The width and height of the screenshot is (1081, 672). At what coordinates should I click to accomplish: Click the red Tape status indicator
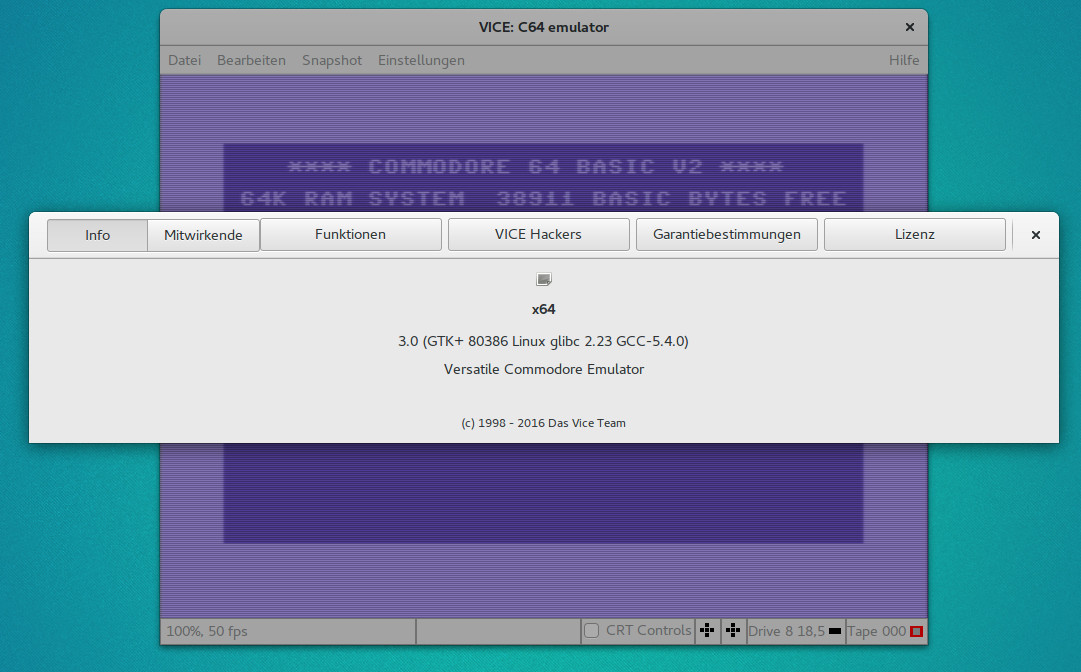click(x=916, y=632)
